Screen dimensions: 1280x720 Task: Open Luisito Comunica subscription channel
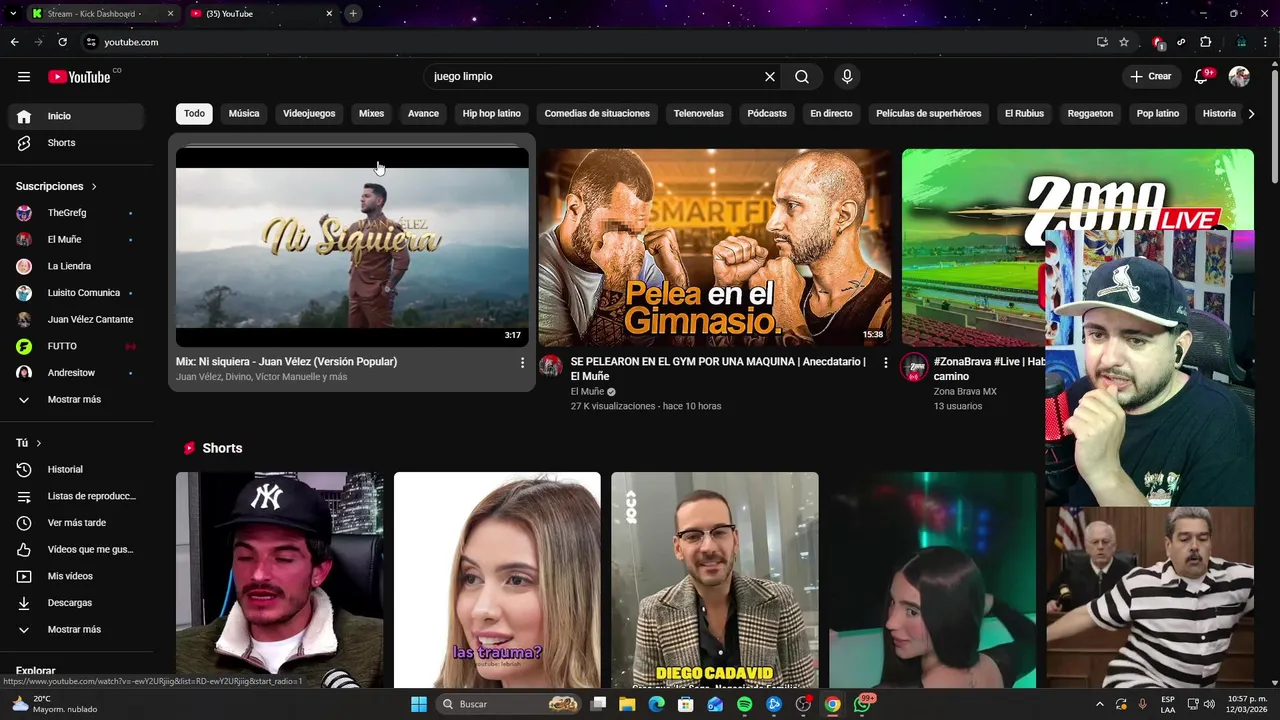point(78,293)
